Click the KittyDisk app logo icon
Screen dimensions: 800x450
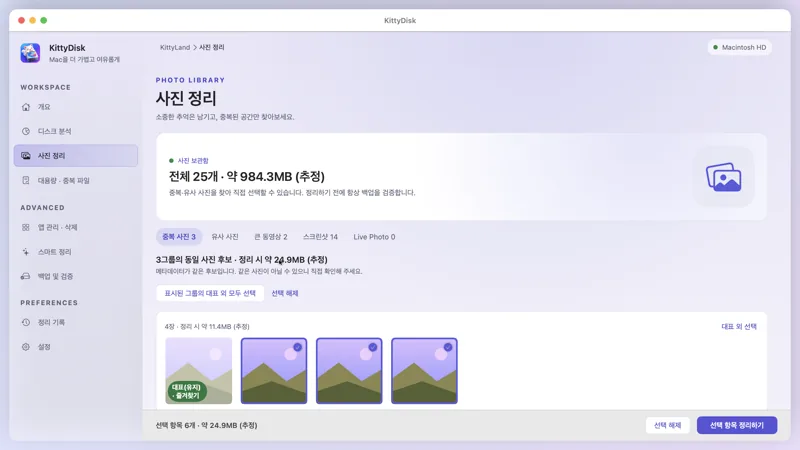click(30, 53)
